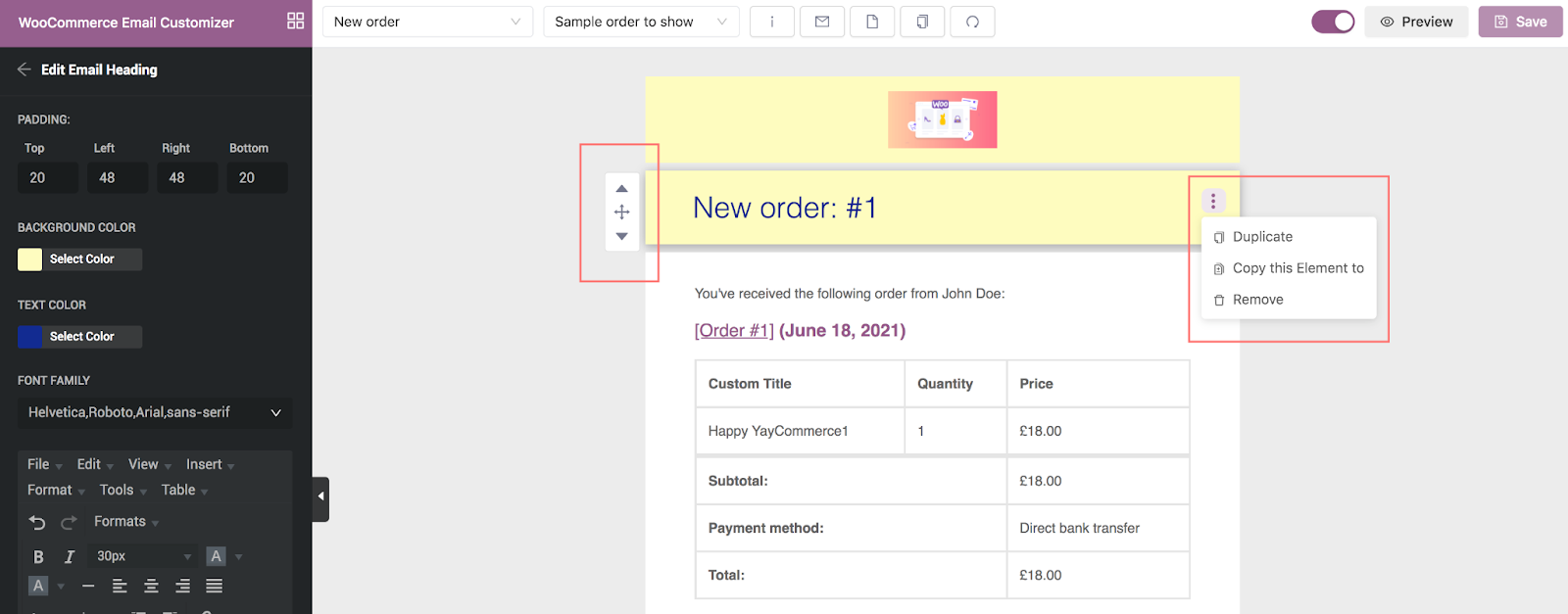Click the yellow background color swatch
This screenshot has width=1568, height=614.
click(30, 259)
